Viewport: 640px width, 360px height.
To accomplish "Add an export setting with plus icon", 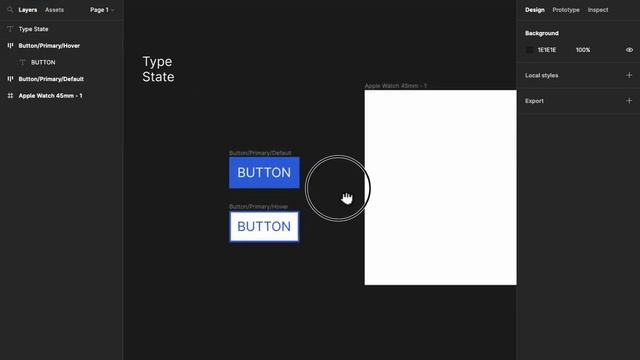I will pyautogui.click(x=629, y=101).
